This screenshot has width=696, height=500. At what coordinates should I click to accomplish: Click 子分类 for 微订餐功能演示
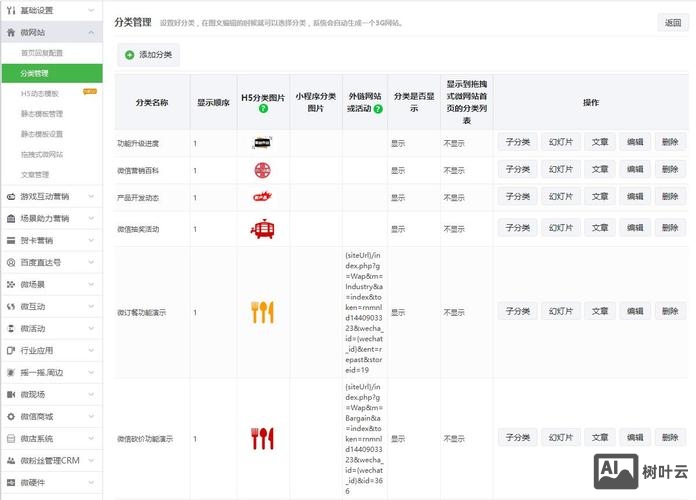point(518,311)
